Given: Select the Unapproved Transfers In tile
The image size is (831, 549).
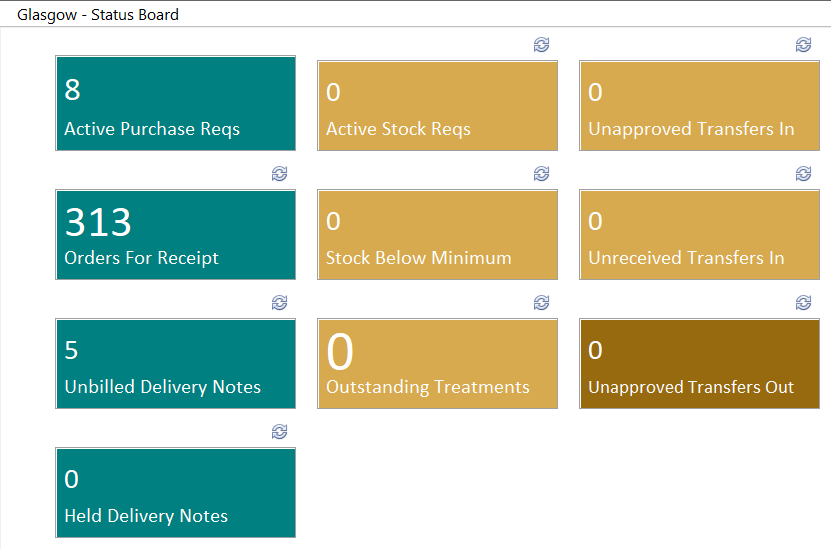Looking at the screenshot, I should click(x=700, y=105).
